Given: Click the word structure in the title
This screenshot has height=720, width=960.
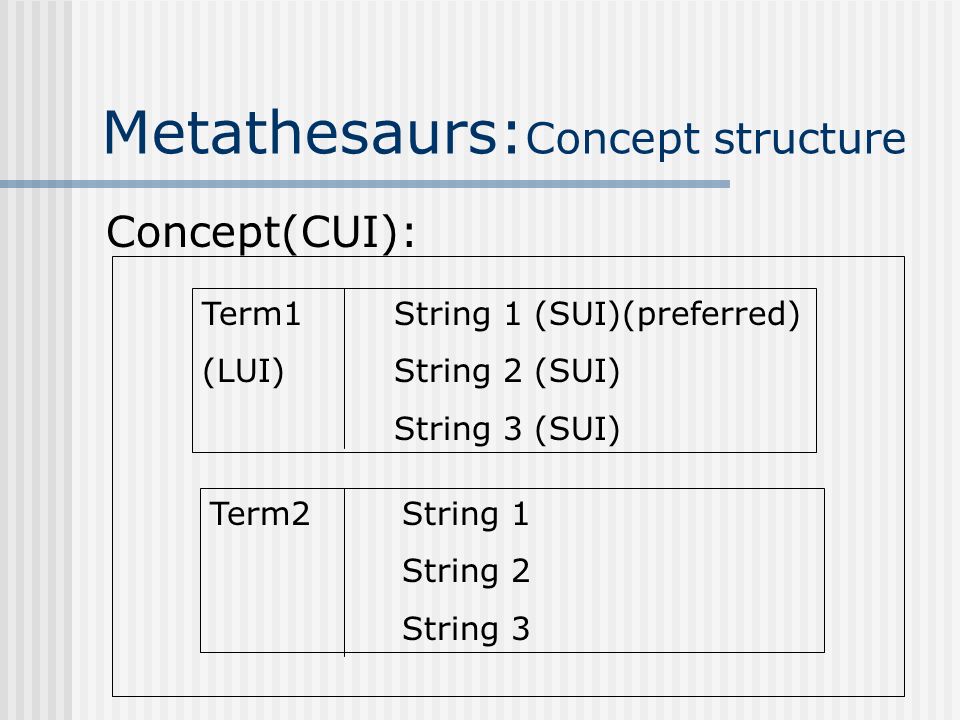Looking at the screenshot, I should coord(809,140).
